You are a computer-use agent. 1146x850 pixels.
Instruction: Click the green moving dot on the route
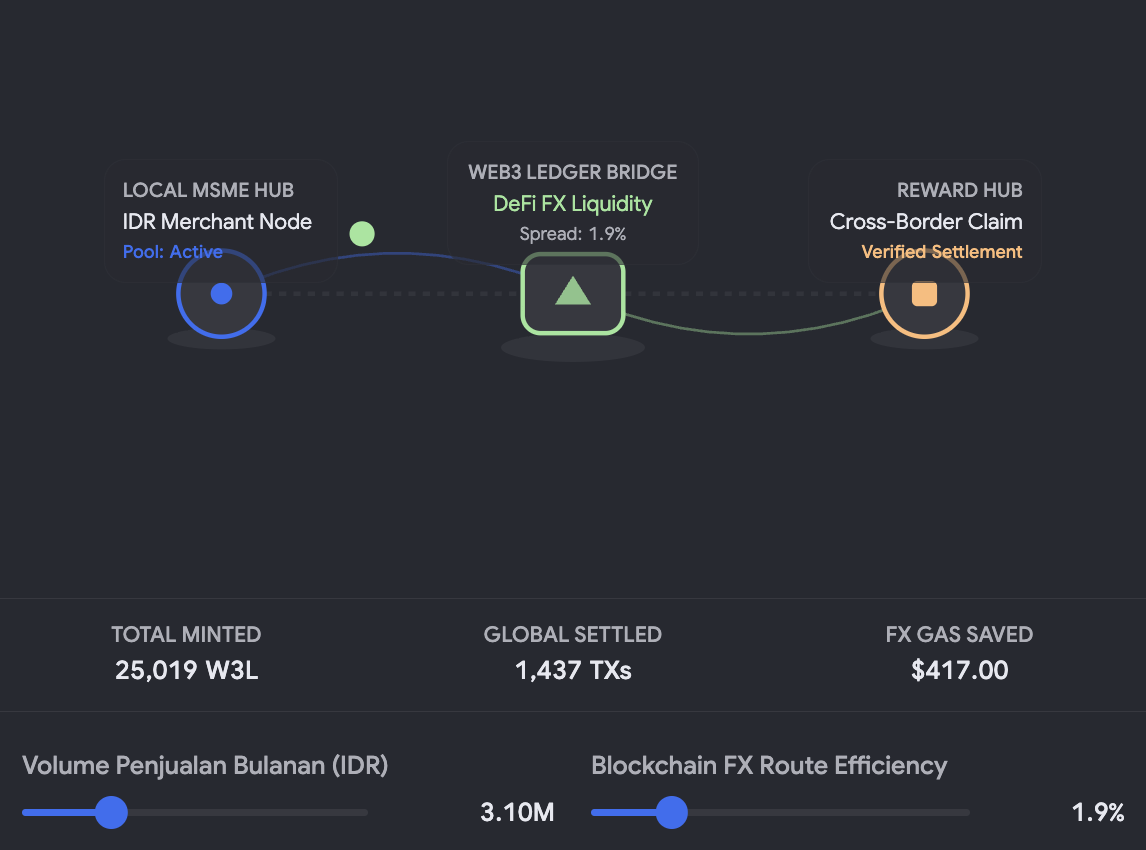pyautogui.click(x=362, y=234)
